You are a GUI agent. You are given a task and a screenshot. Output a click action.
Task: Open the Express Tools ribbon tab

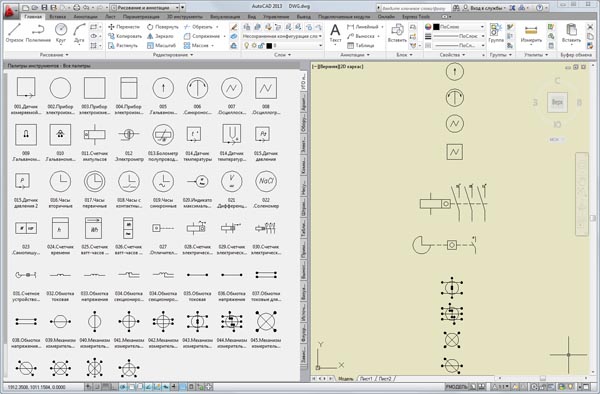pyautogui.click(x=416, y=17)
